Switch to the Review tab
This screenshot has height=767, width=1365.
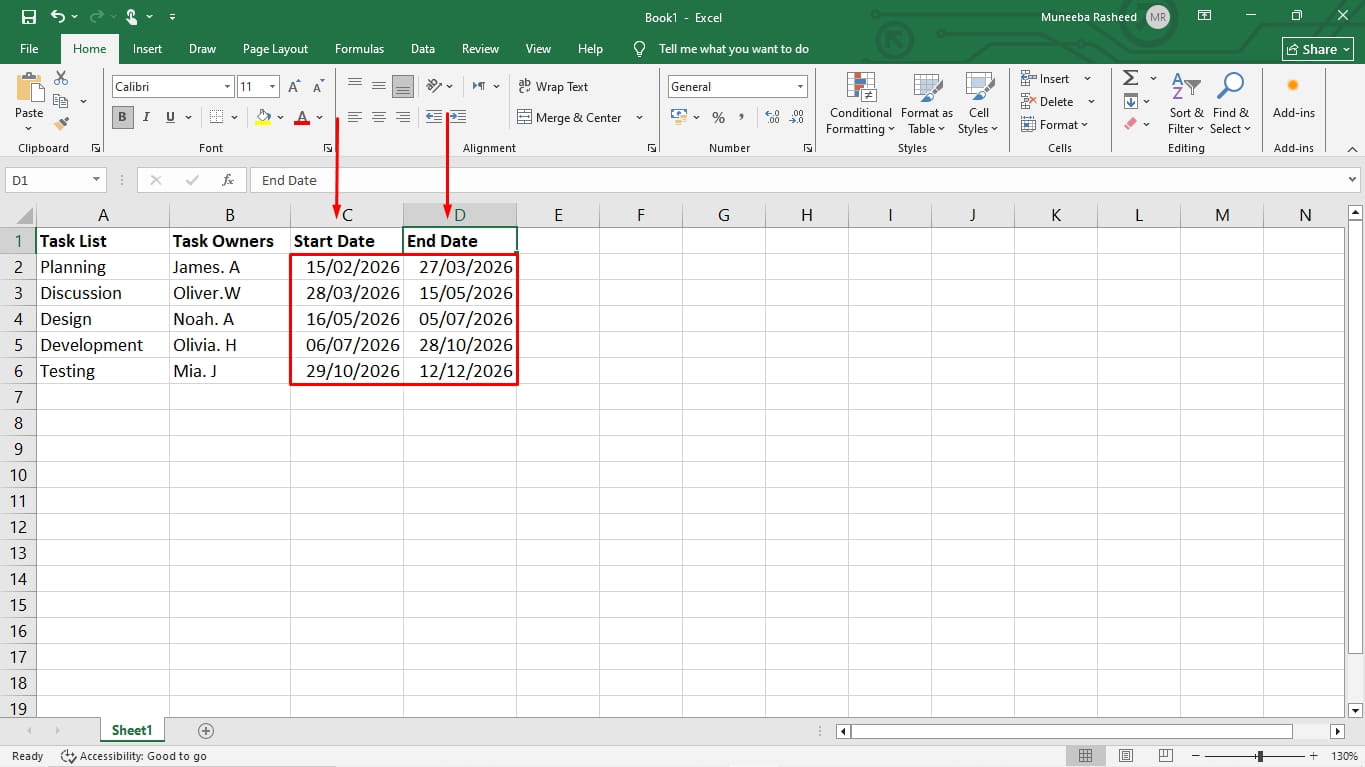480,49
